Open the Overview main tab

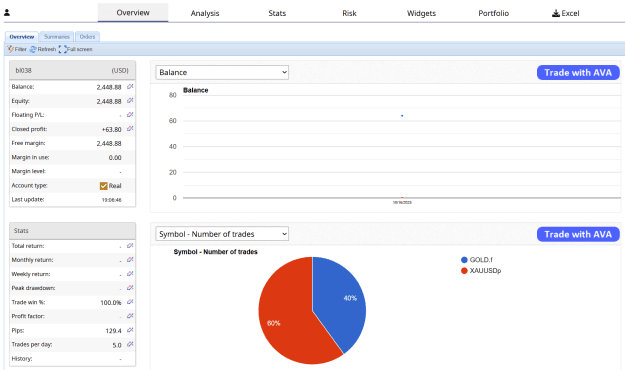pos(133,12)
